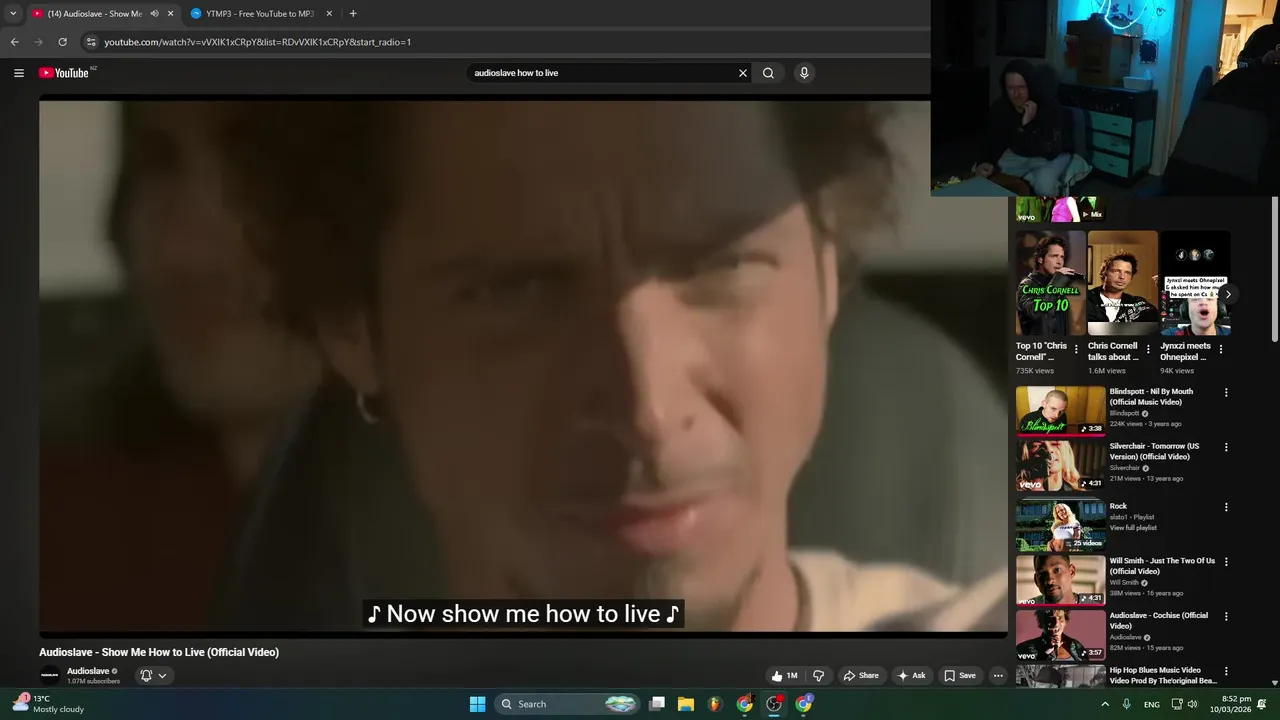Screen dimensions: 1280x720
Task: Open more actions ellipsis under the video
Action: 997,676
